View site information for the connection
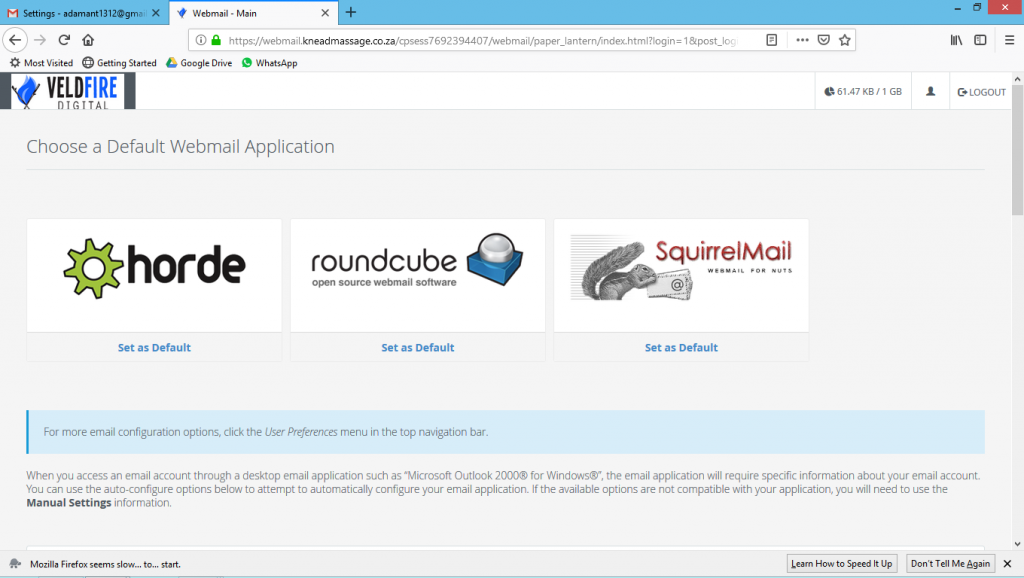This screenshot has width=1024, height=578. coord(201,40)
